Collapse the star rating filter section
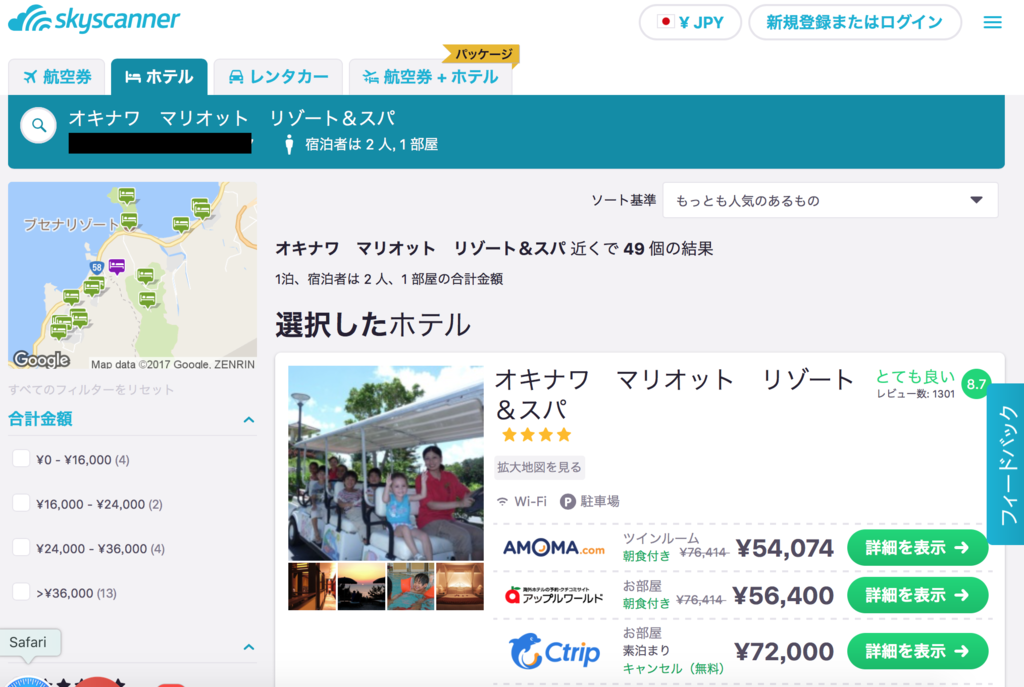1024x687 pixels. tap(248, 647)
